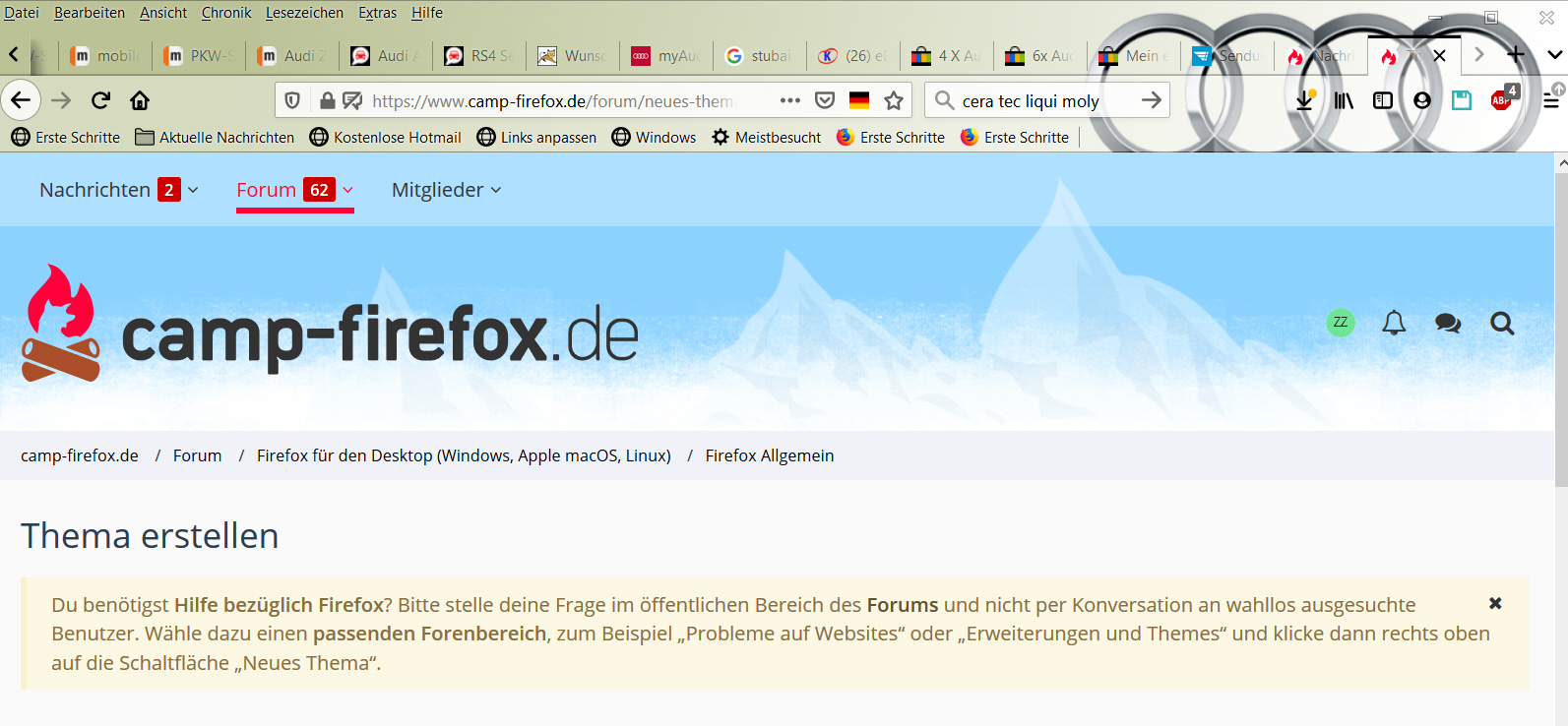Click the German flag icon in the address bar
The height and width of the screenshot is (726, 1568).
click(x=859, y=100)
